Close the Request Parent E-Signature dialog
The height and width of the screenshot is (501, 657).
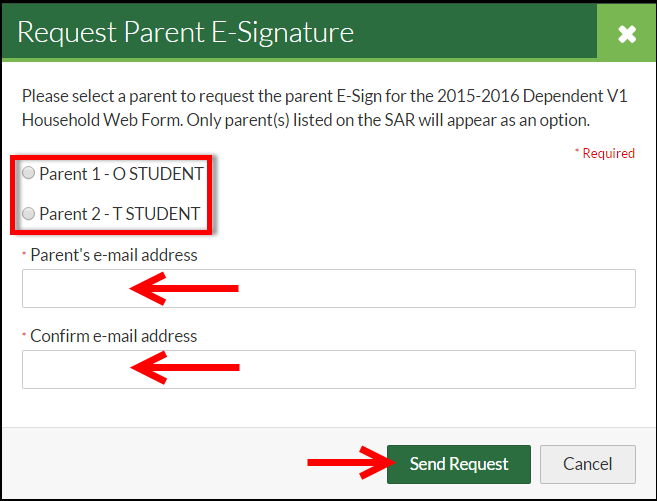tap(626, 34)
